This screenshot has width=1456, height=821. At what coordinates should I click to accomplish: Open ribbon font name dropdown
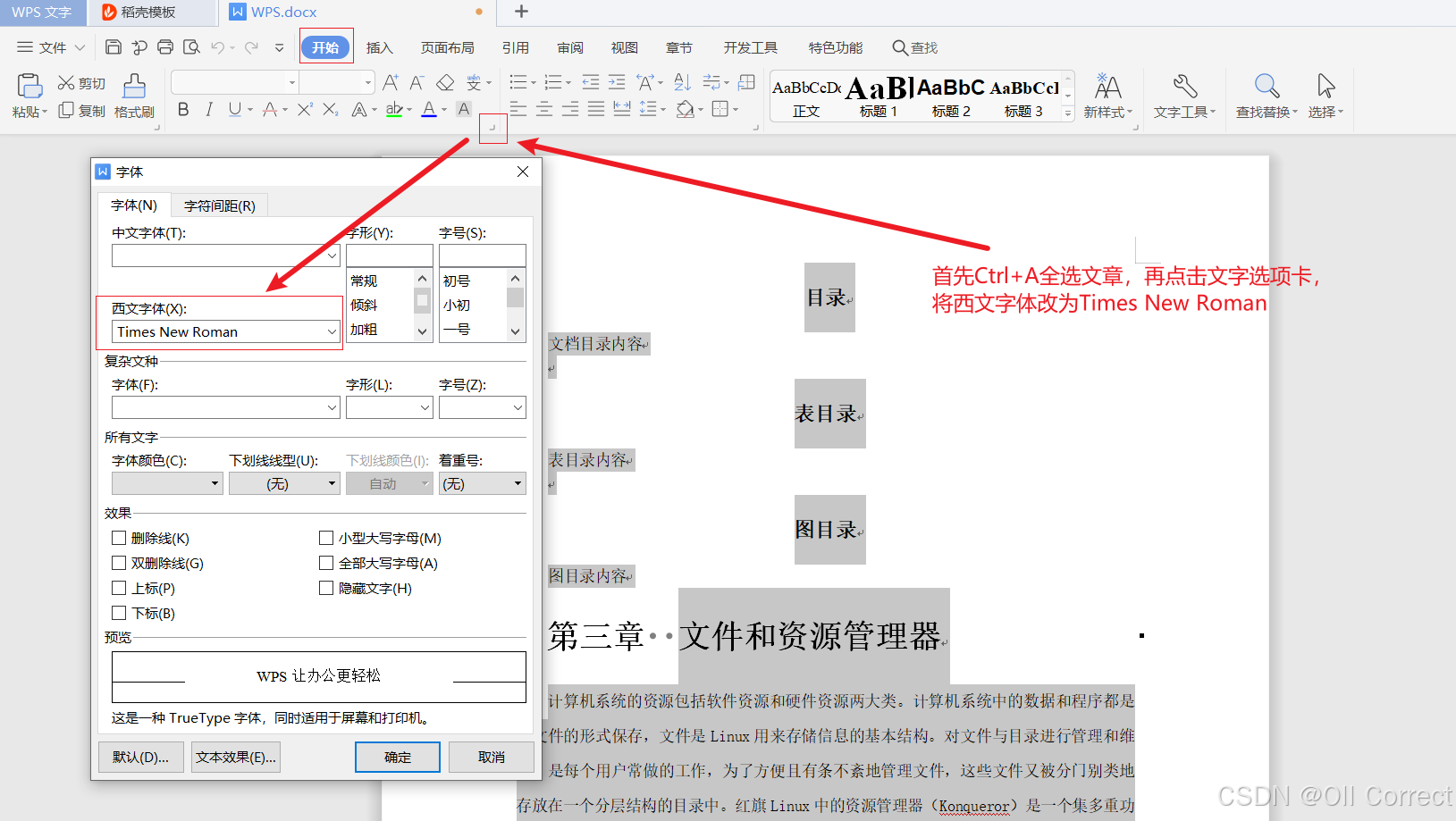coord(291,82)
